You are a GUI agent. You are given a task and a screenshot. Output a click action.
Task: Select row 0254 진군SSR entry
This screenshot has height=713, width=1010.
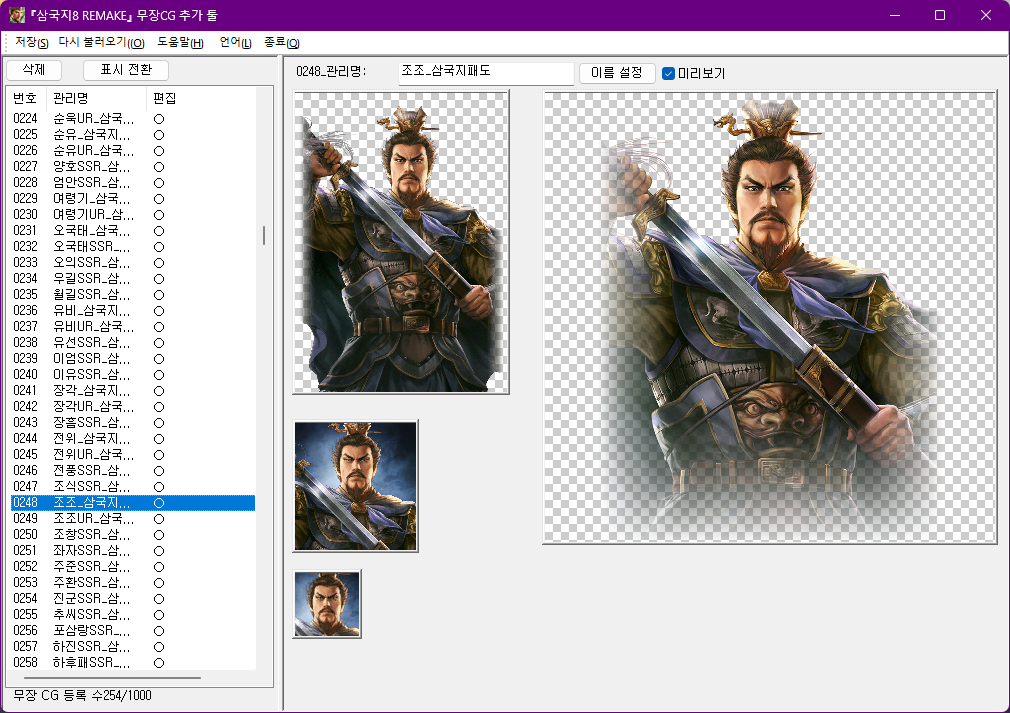133,598
